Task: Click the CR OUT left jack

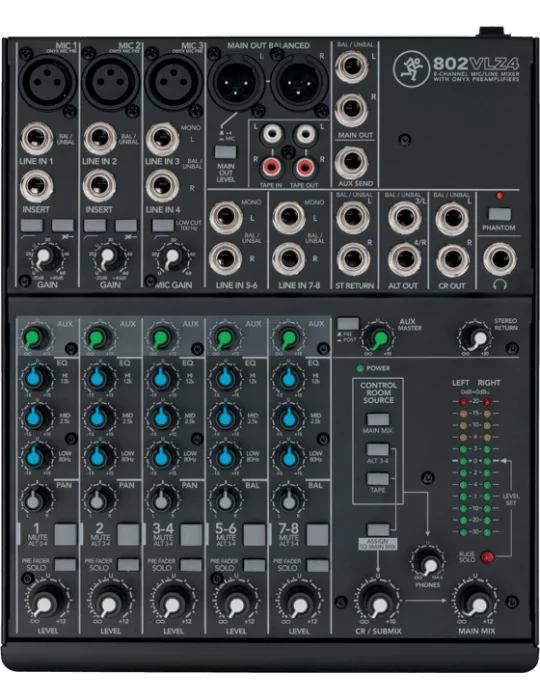Action: 452,218
